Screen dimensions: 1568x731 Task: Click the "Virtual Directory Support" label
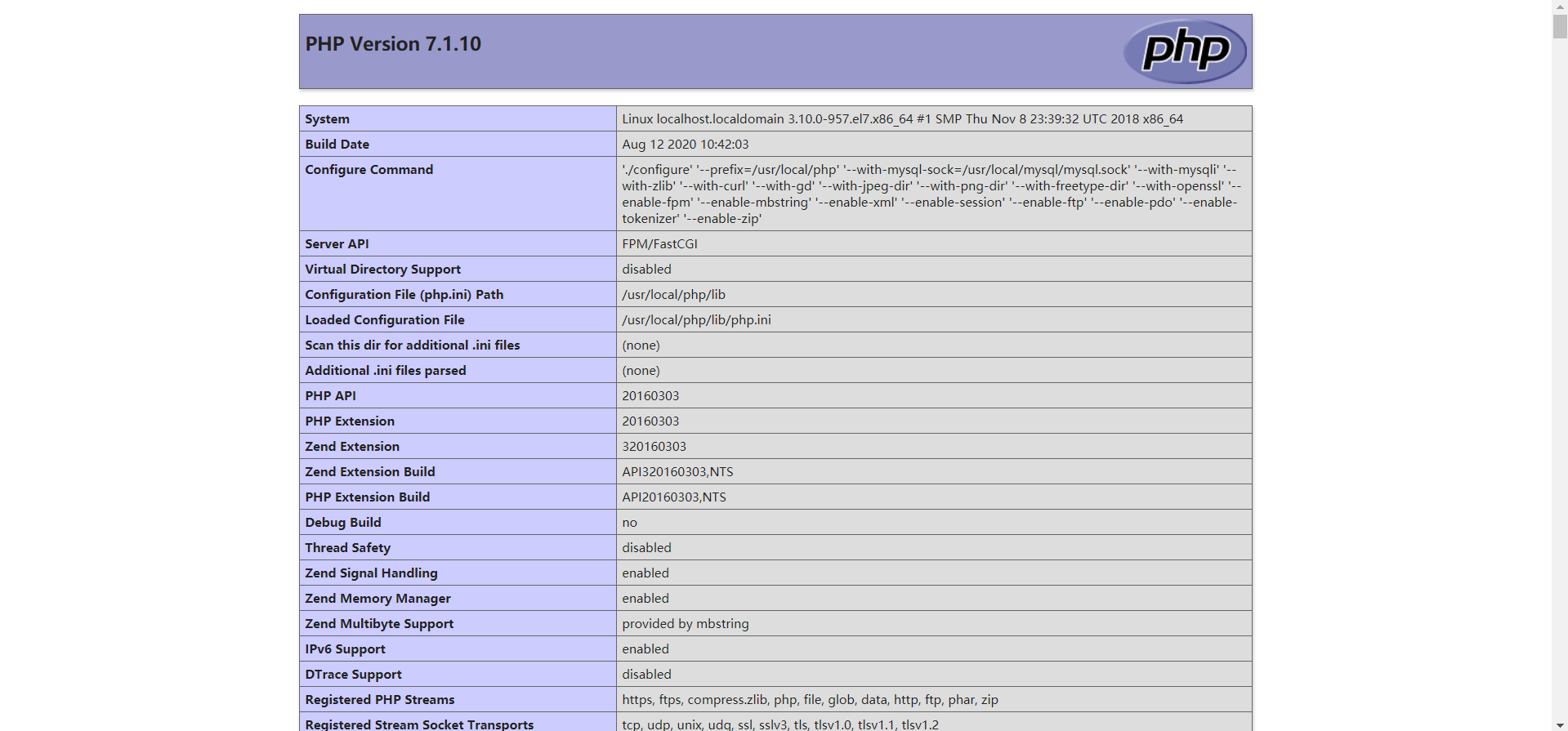click(x=382, y=270)
